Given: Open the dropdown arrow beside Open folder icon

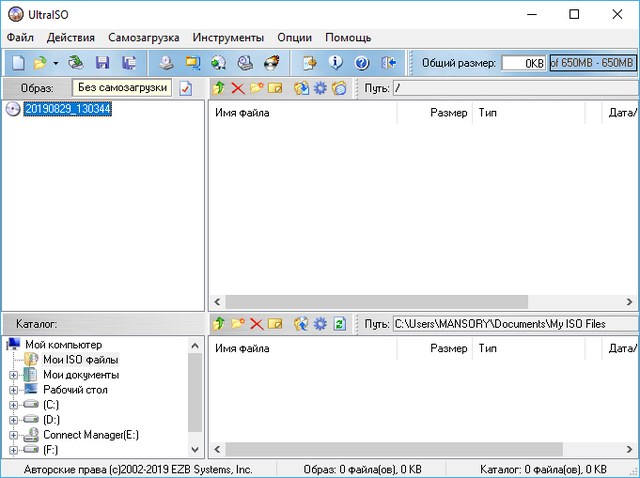Looking at the screenshot, I should (56, 63).
